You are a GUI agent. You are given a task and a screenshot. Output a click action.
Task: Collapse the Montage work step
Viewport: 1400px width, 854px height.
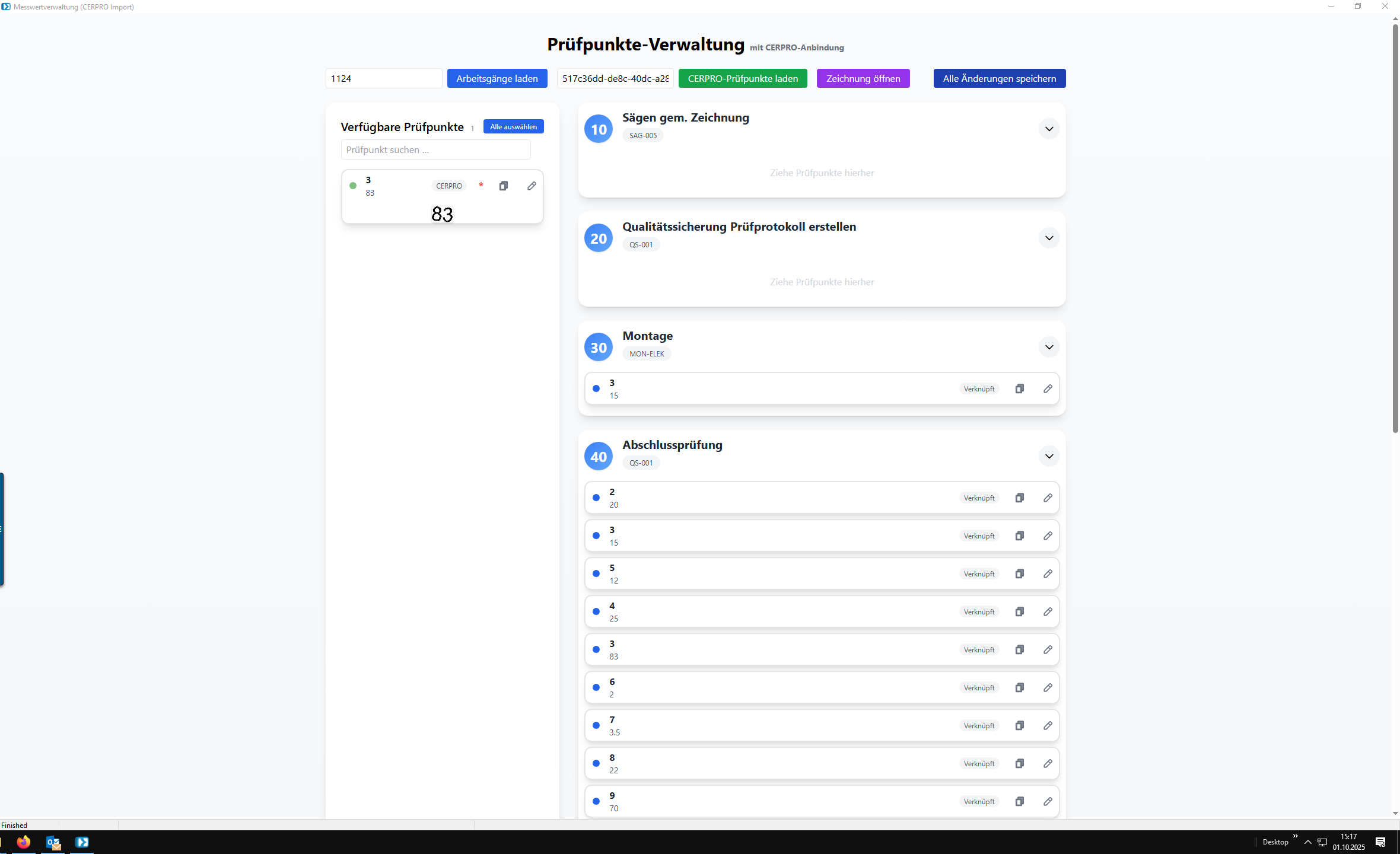point(1049,347)
